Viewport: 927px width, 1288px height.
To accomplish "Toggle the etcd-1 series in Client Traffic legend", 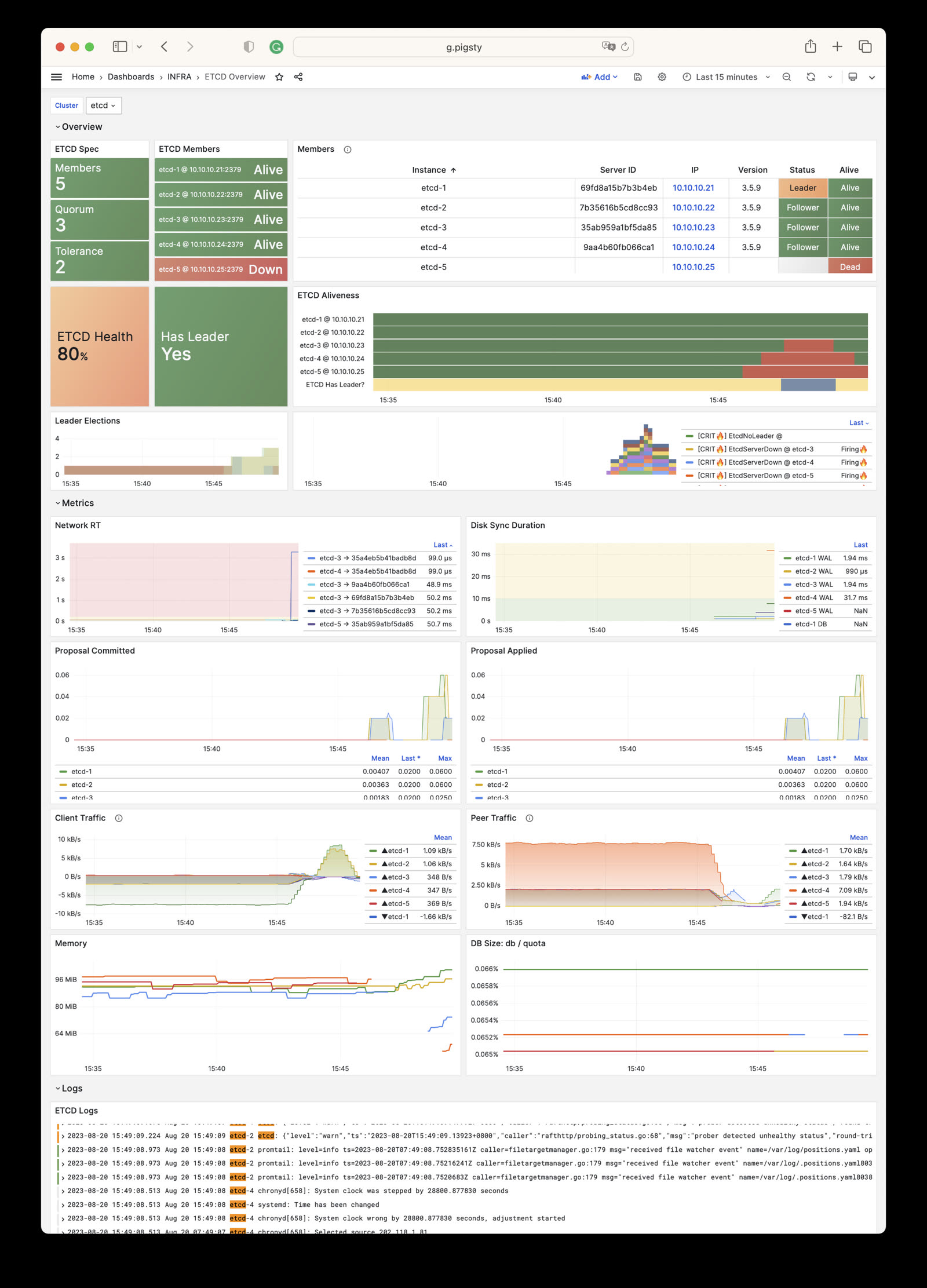I will pyautogui.click(x=399, y=851).
